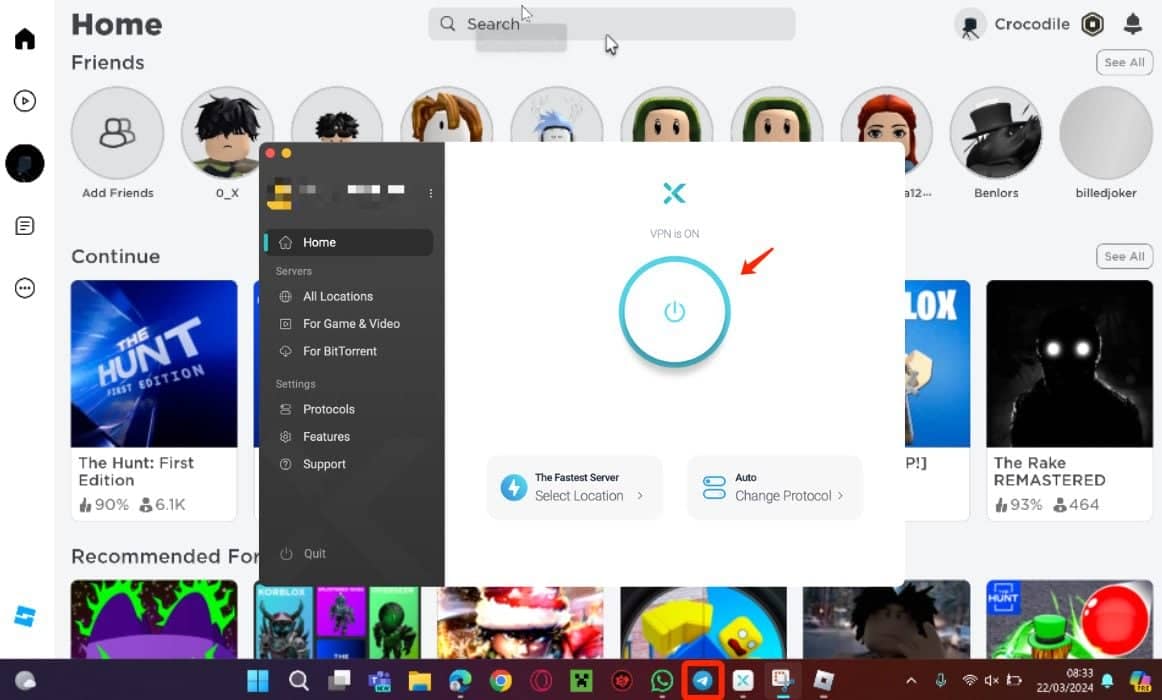Click the Robux icon near the username
The image size is (1162, 700).
tap(1092, 23)
